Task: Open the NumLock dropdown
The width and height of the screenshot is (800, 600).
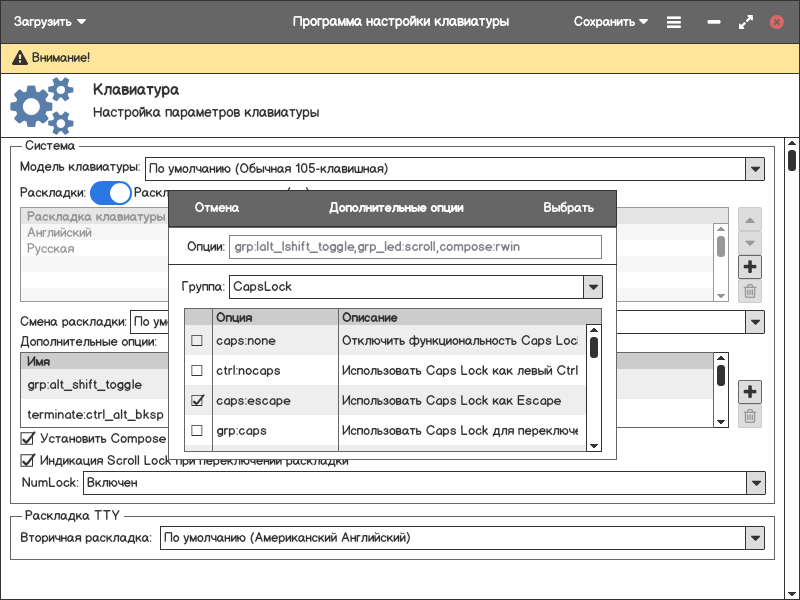Action: coord(755,483)
